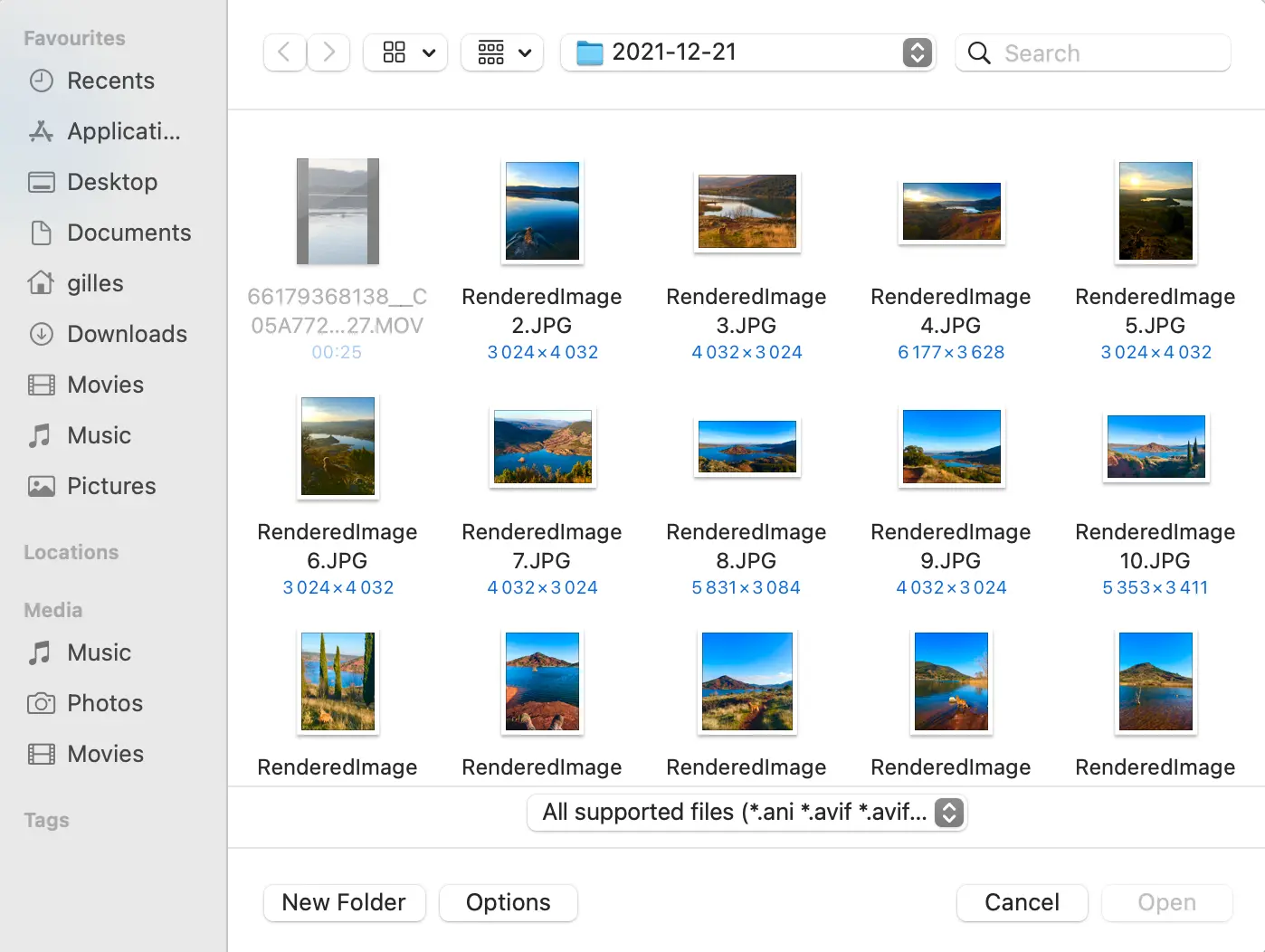Open the gilles home folder
The height and width of the screenshot is (952, 1265).
click(95, 283)
